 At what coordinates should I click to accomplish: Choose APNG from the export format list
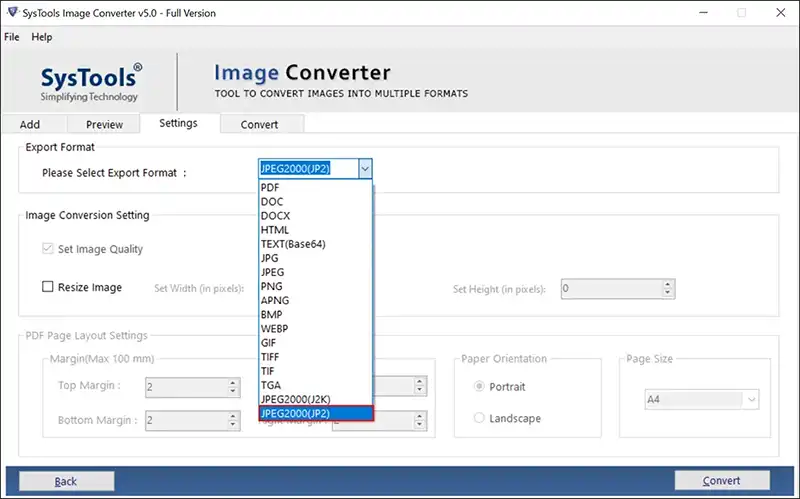tap(315, 301)
